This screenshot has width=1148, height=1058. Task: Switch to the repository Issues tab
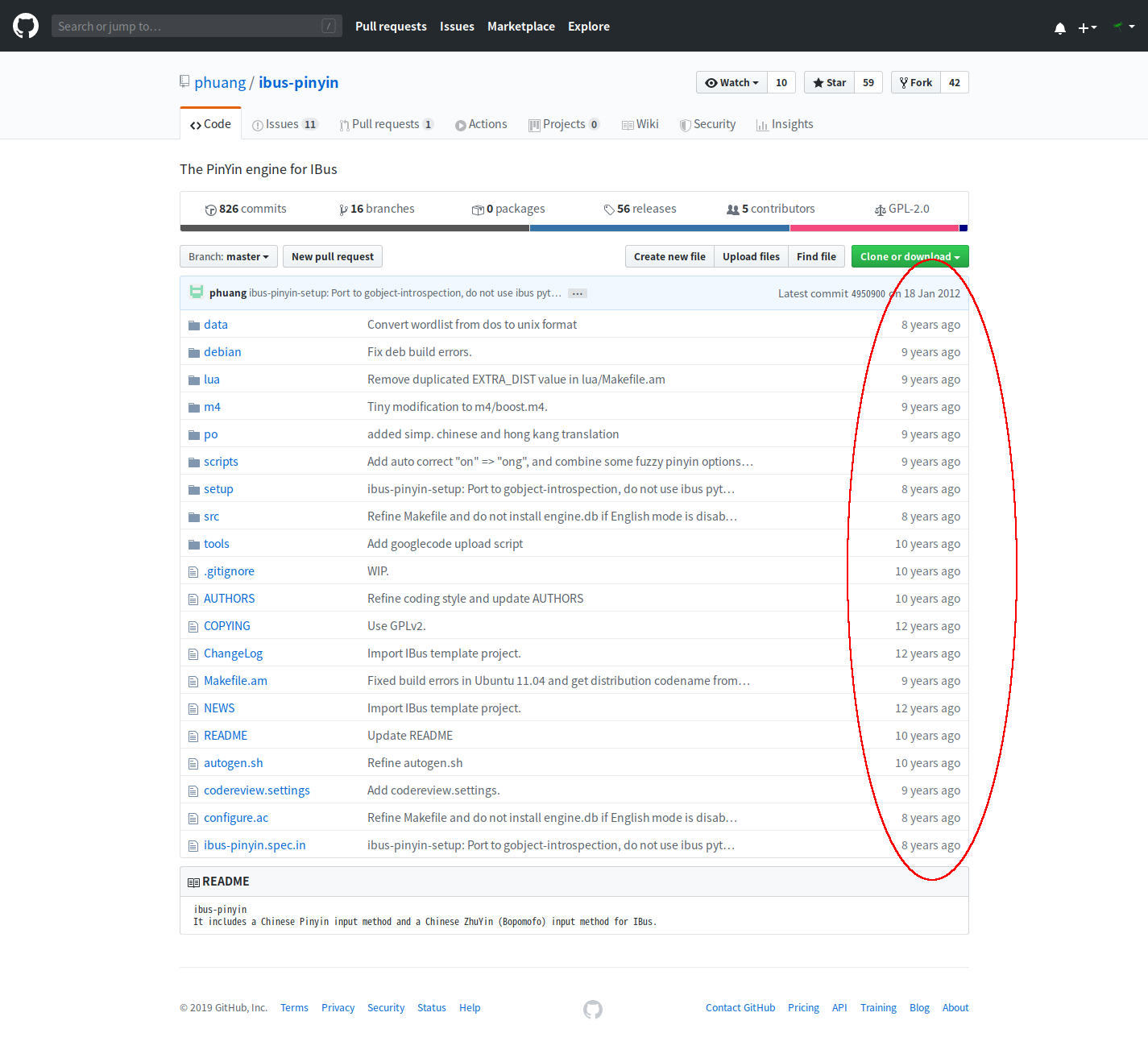[x=285, y=124]
